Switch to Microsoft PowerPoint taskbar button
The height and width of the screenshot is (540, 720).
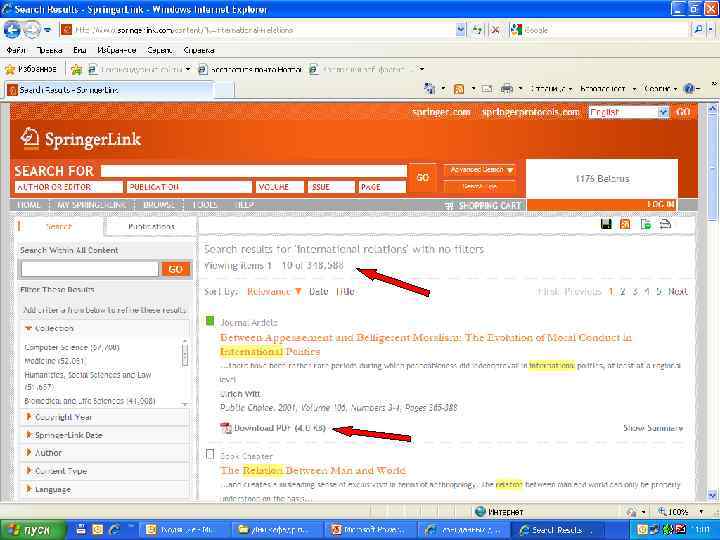[x=371, y=530]
